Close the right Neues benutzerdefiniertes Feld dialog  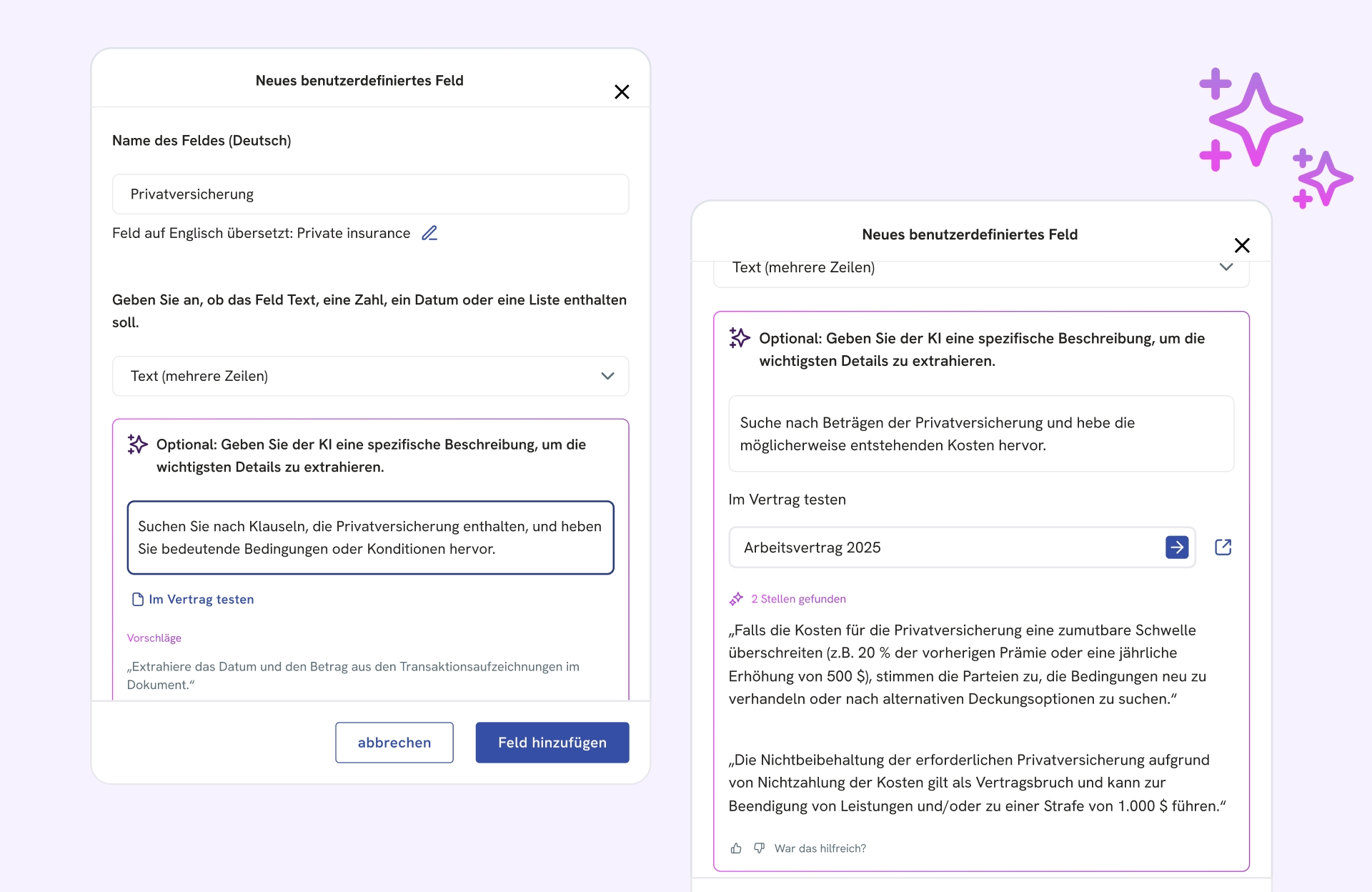(1242, 245)
